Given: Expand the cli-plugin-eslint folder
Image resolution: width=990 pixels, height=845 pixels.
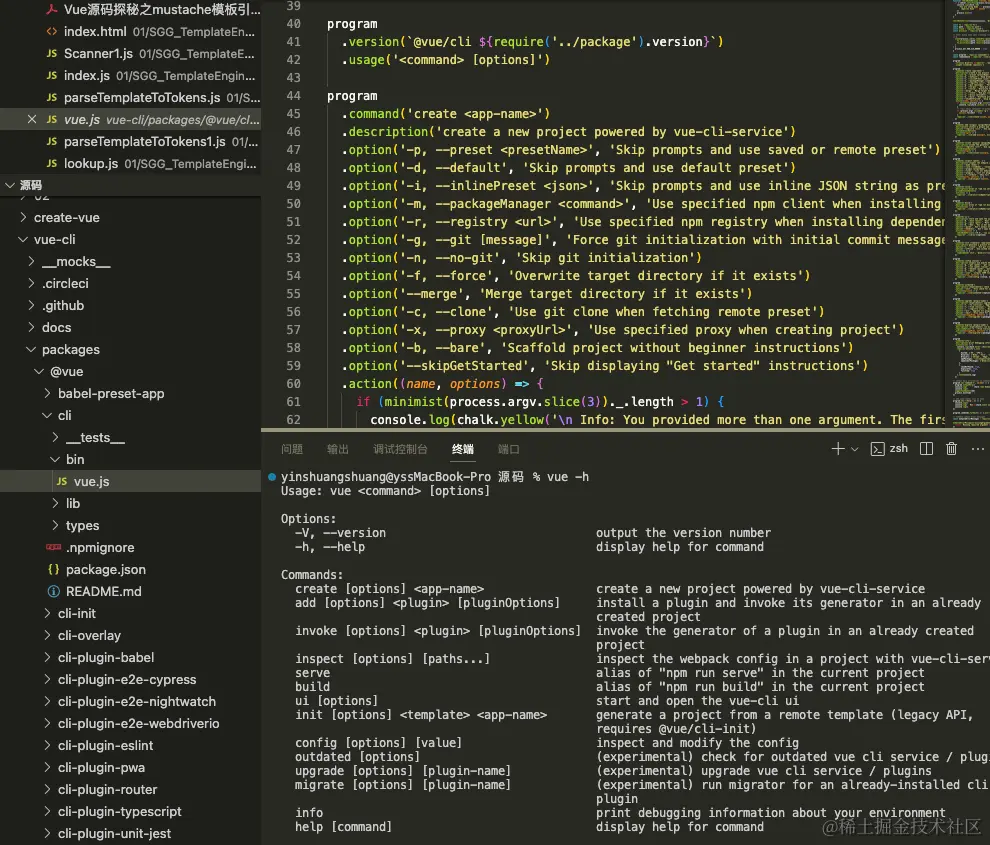Looking at the screenshot, I should 130,746.
